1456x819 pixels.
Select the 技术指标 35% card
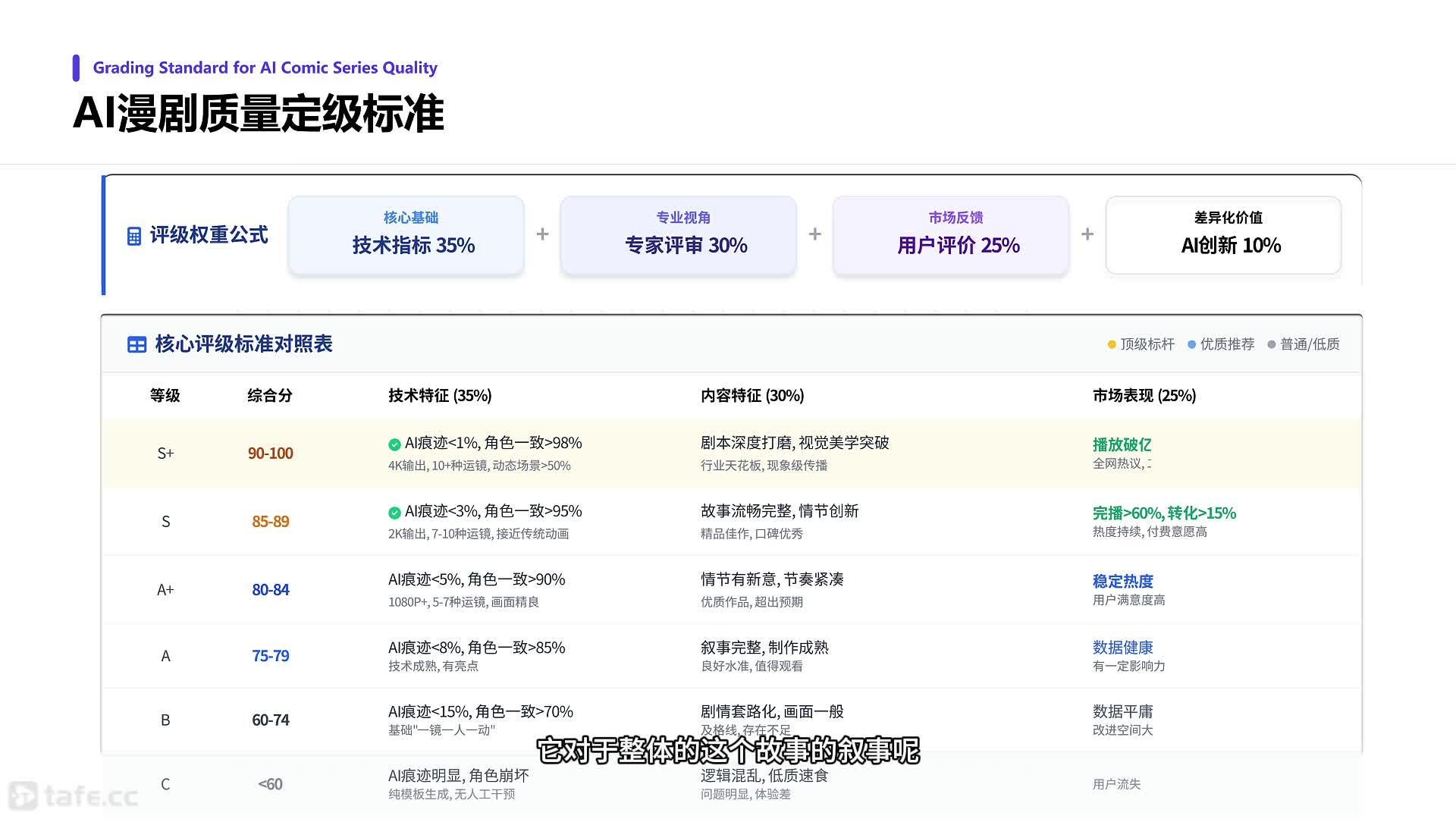(x=406, y=235)
